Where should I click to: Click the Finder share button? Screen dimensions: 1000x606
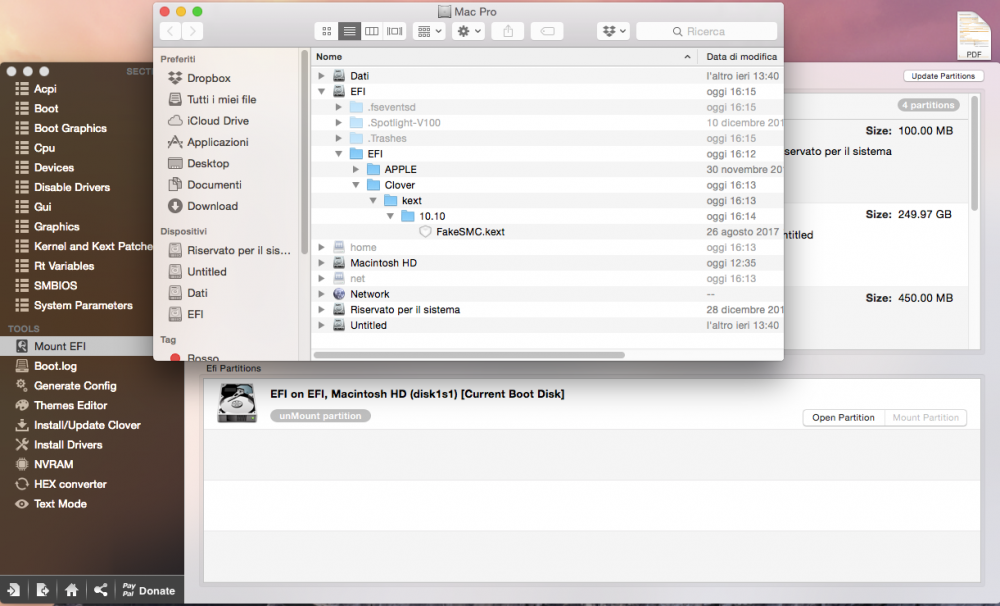(508, 31)
